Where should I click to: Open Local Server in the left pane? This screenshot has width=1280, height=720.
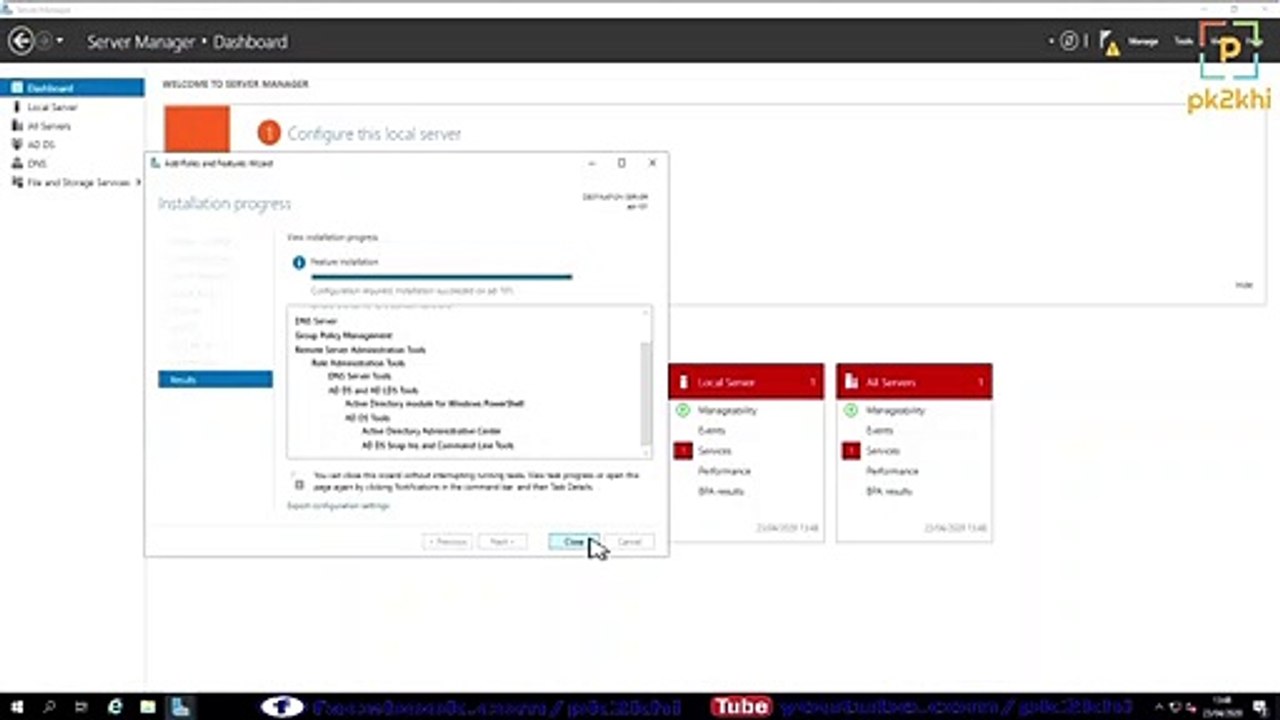click(x=52, y=107)
